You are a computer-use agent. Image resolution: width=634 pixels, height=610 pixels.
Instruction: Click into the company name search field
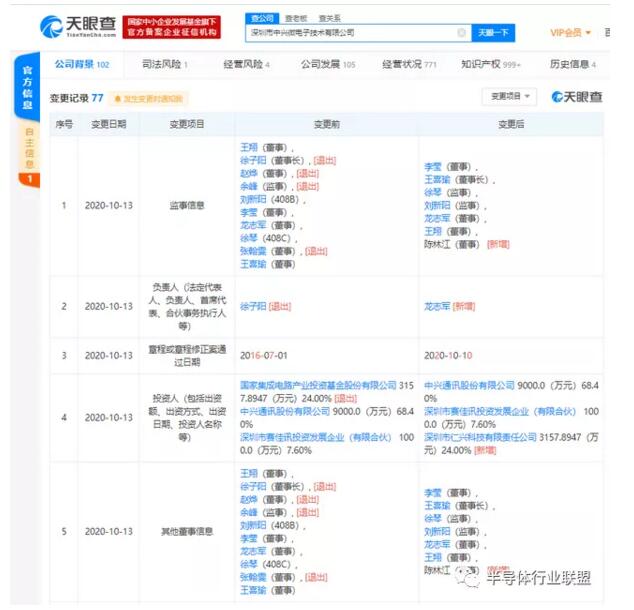click(x=350, y=33)
